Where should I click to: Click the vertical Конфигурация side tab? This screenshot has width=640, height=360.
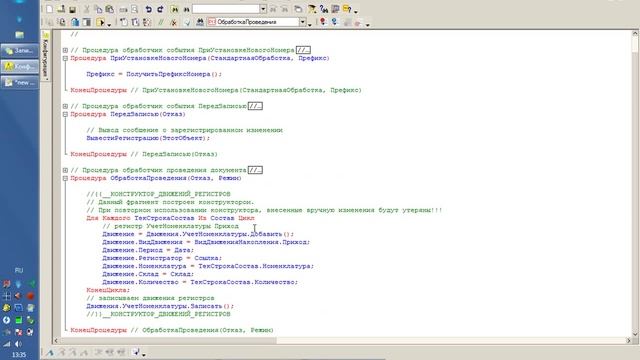pyautogui.click(x=45, y=56)
